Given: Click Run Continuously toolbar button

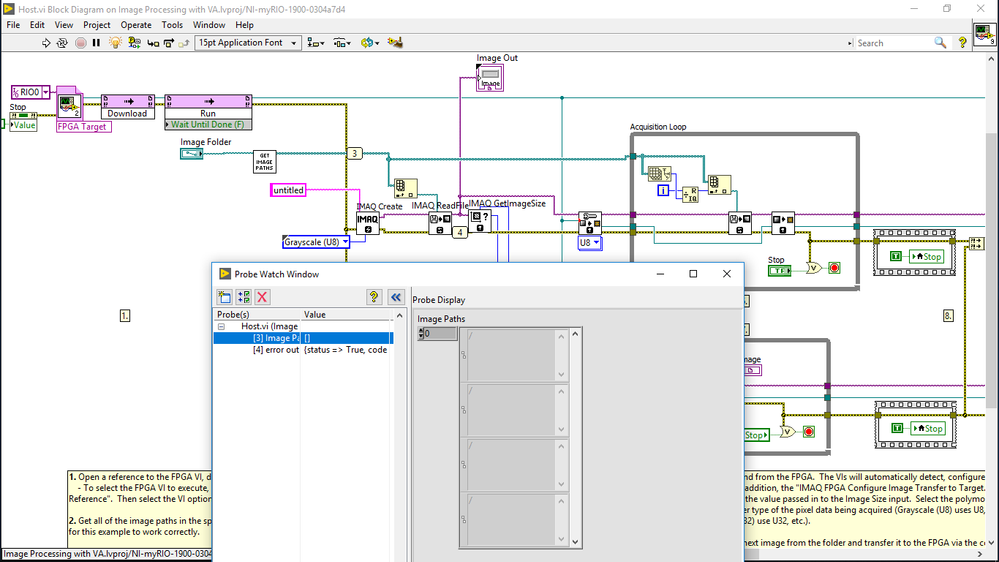Looking at the screenshot, I should [x=62, y=43].
